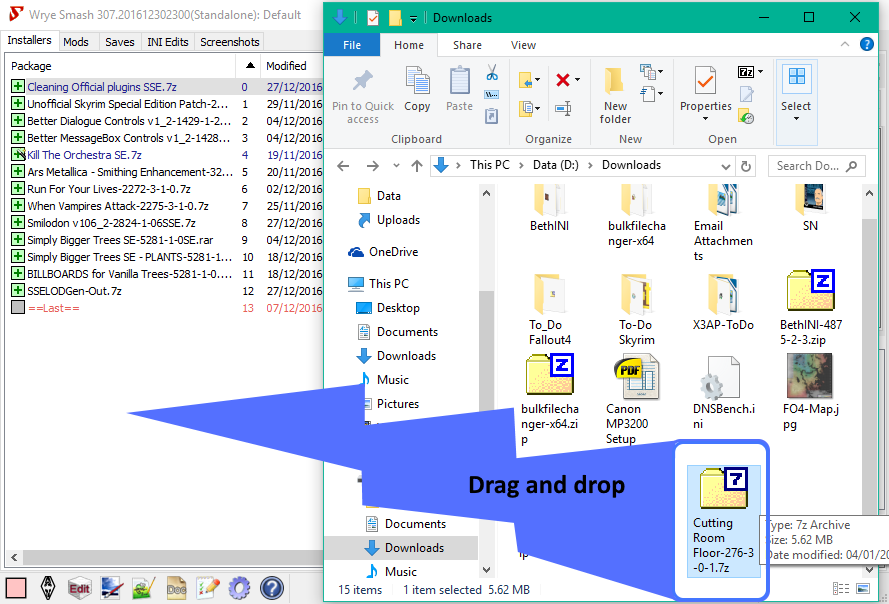The height and width of the screenshot is (604, 889).
Task: Open the Doc Browser icon
Action: (x=176, y=588)
